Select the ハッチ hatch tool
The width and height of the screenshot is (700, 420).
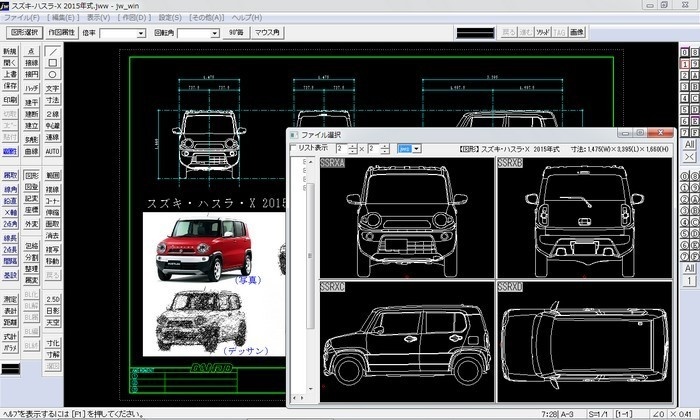(x=31, y=88)
